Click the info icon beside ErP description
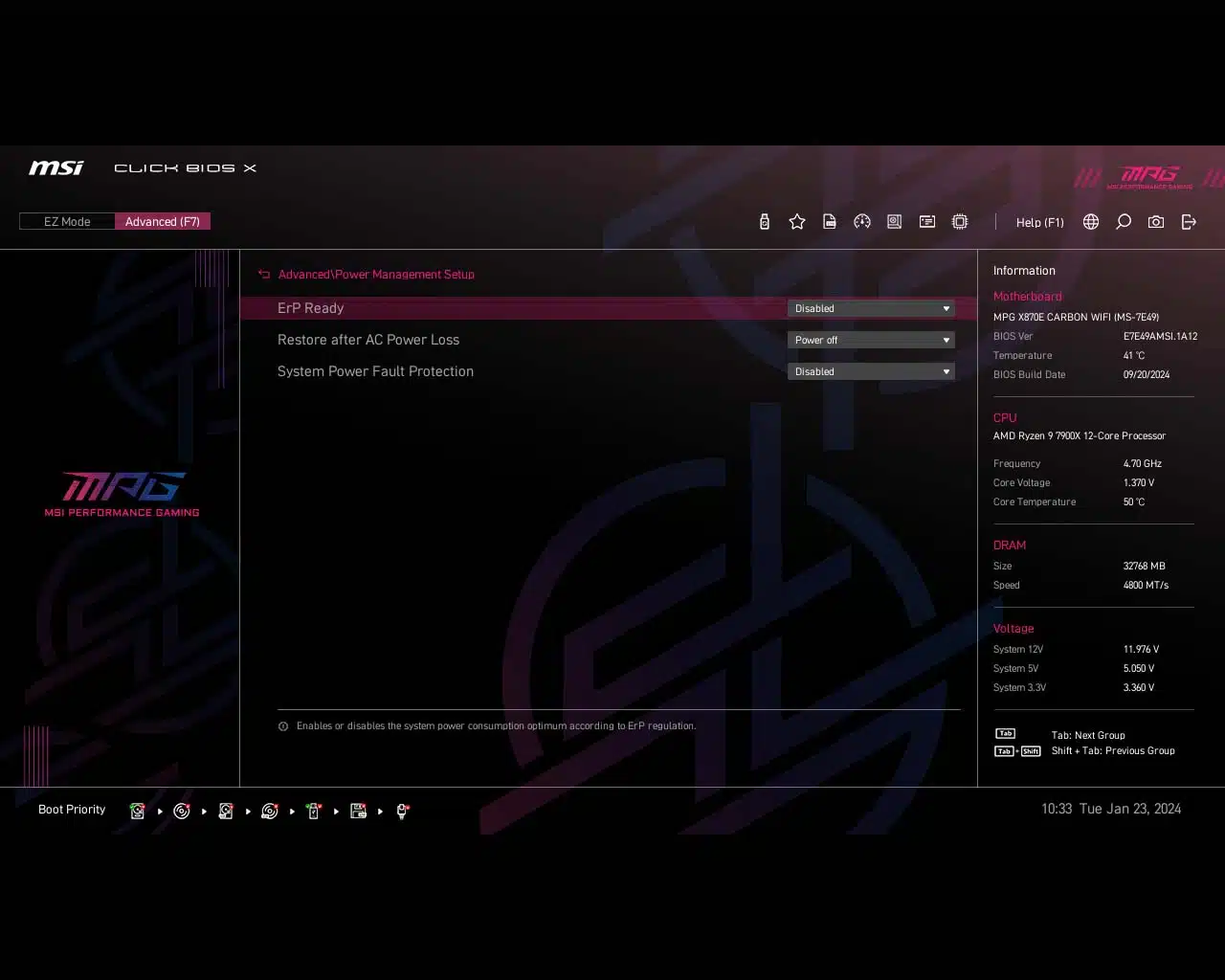This screenshot has height=980, width=1225. tap(283, 726)
